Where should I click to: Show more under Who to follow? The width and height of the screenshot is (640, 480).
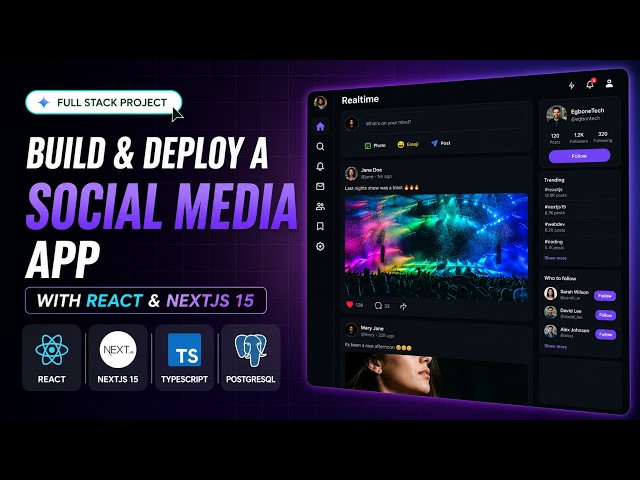[555, 346]
